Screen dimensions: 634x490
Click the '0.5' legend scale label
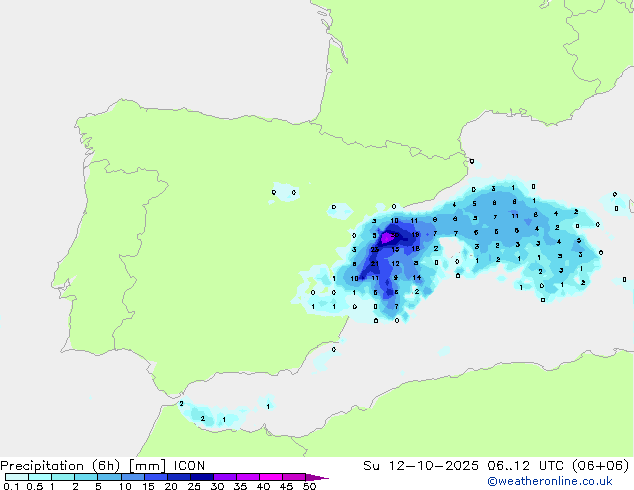(x=35, y=486)
